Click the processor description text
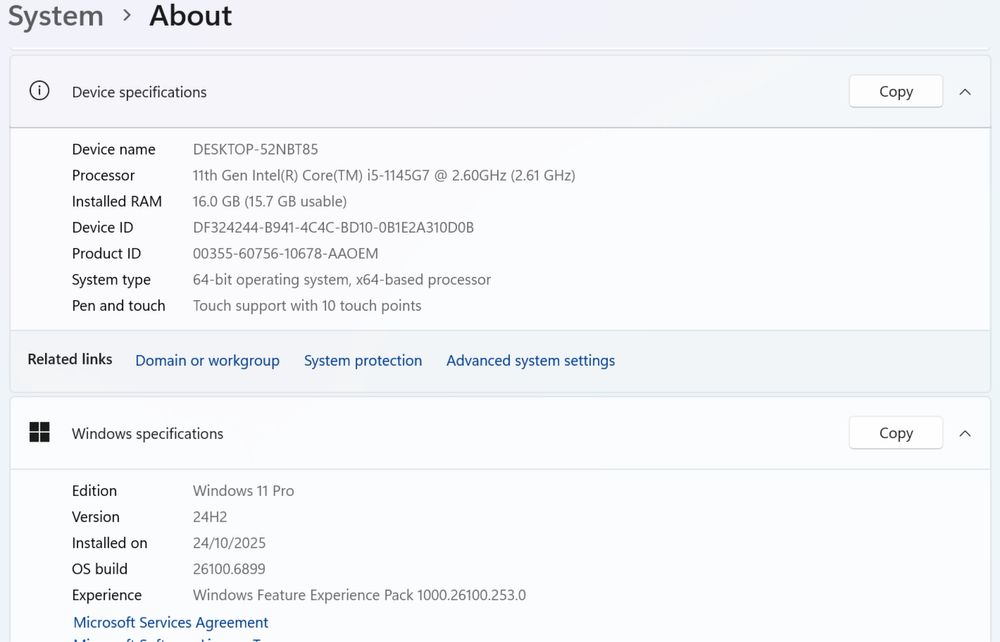1000x642 pixels. point(383,175)
